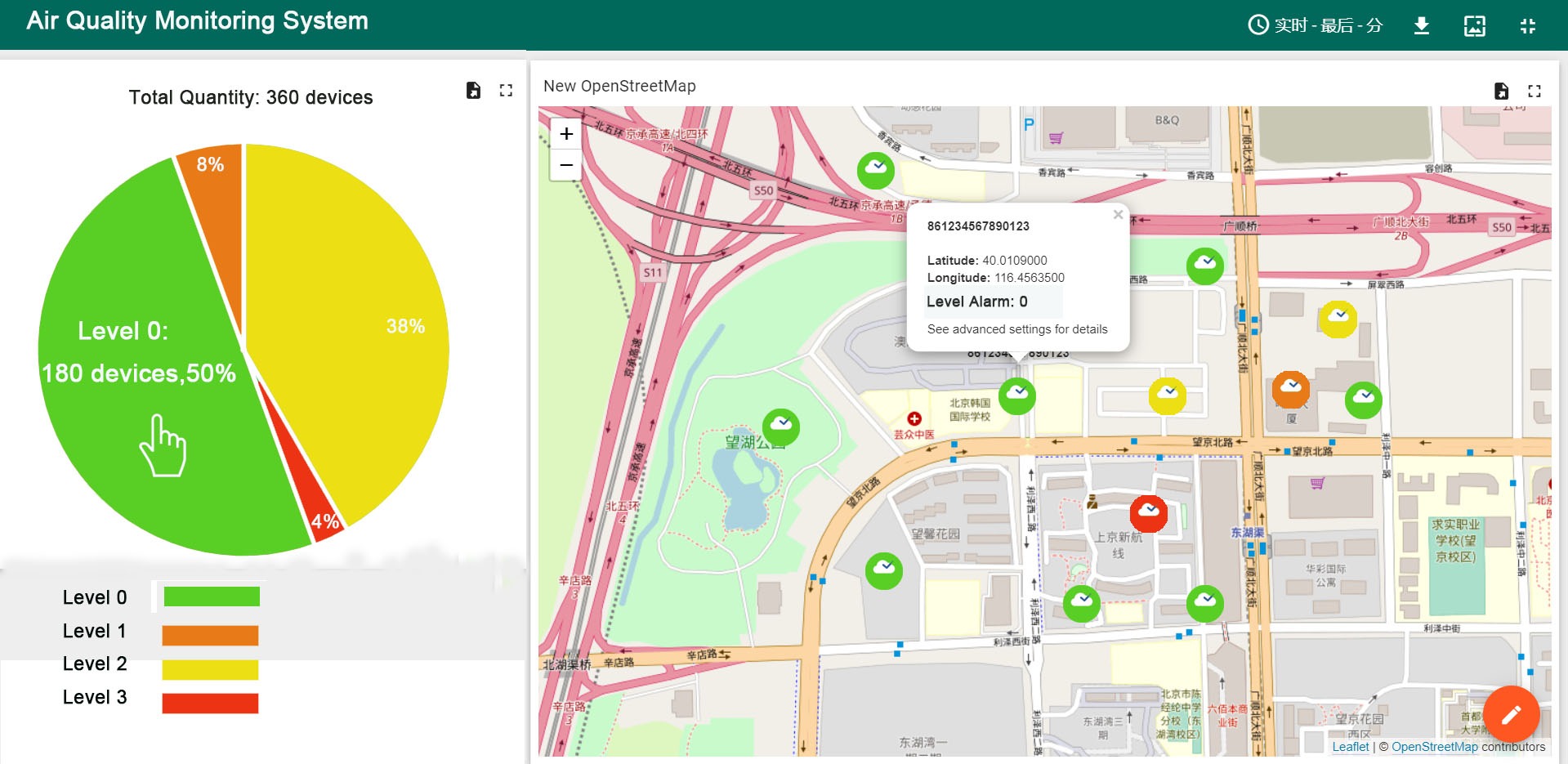Export OpenStreetMap widget data icon

pos(1501,91)
